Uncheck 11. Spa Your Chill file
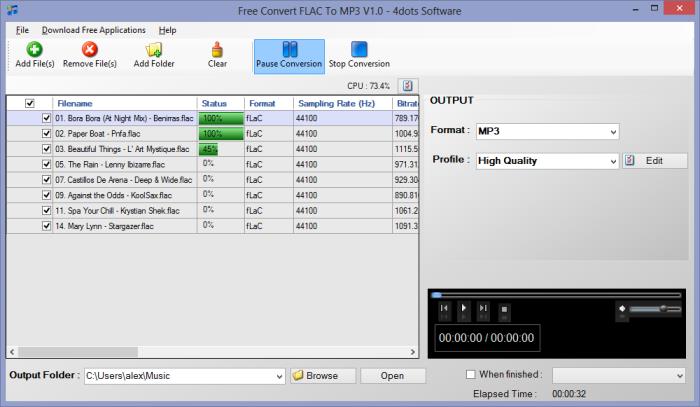Image resolution: width=700 pixels, height=407 pixels. pos(46,210)
